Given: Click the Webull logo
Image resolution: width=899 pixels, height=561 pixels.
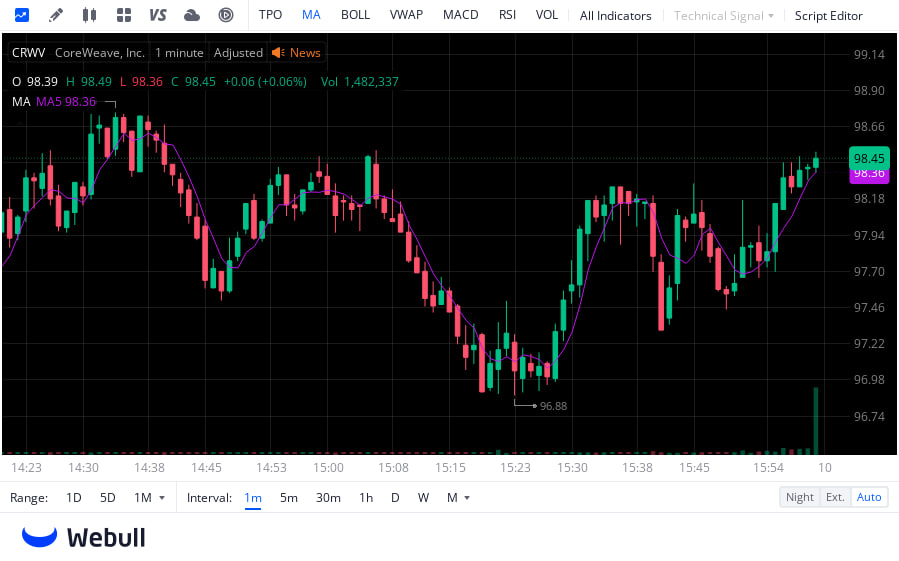Looking at the screenshot, I should (x=84, y=537).
